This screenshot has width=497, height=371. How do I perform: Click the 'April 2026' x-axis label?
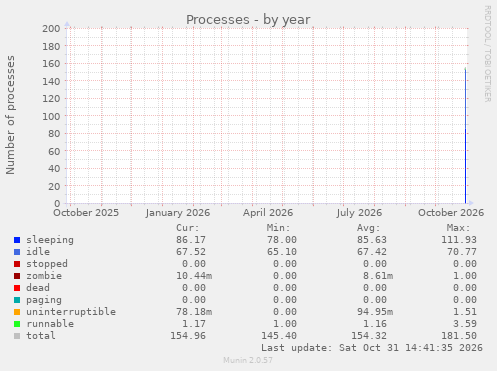(x=268, y=213)
